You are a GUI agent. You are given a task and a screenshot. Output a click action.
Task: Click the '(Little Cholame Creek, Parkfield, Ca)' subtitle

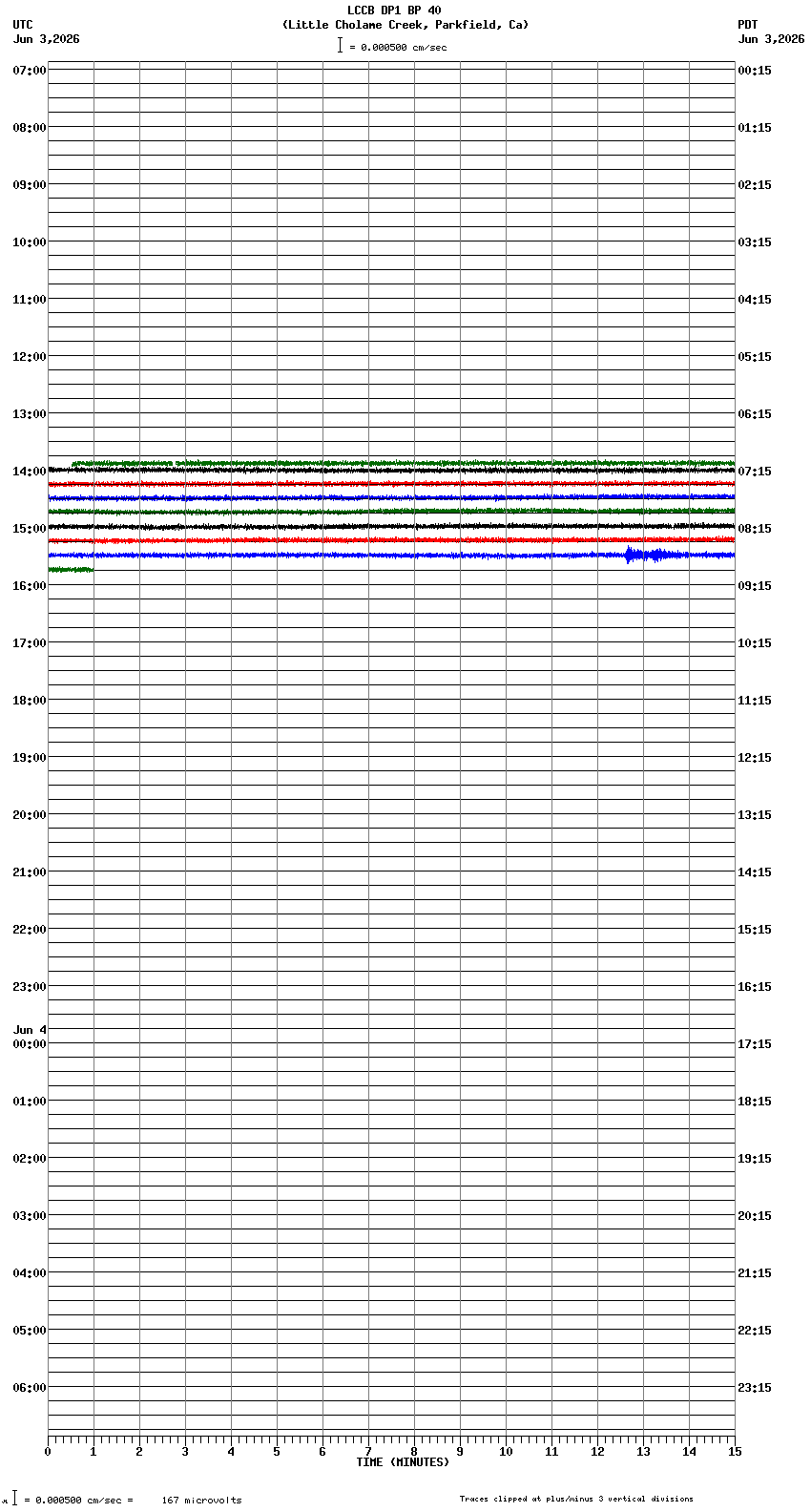405,25
